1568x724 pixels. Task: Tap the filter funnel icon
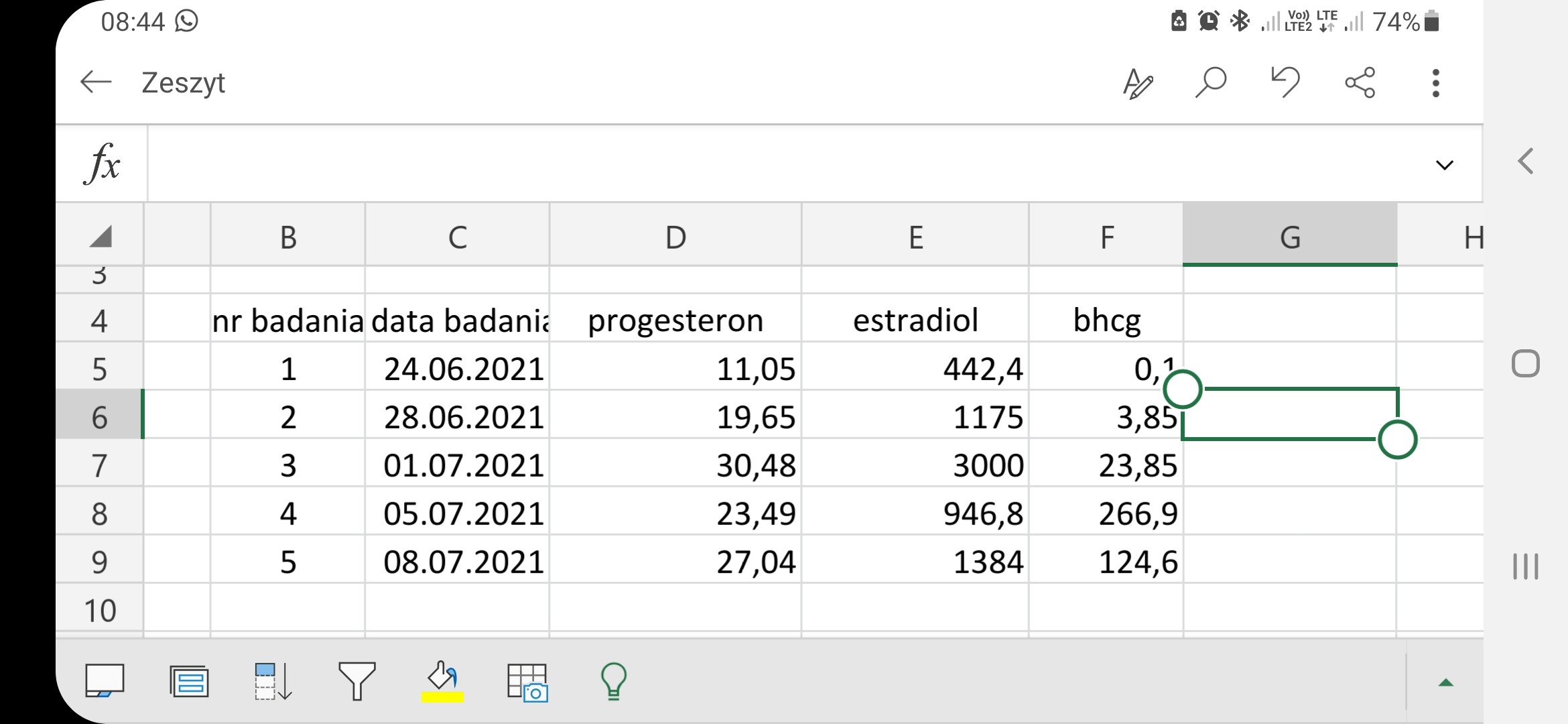[356, 682]
